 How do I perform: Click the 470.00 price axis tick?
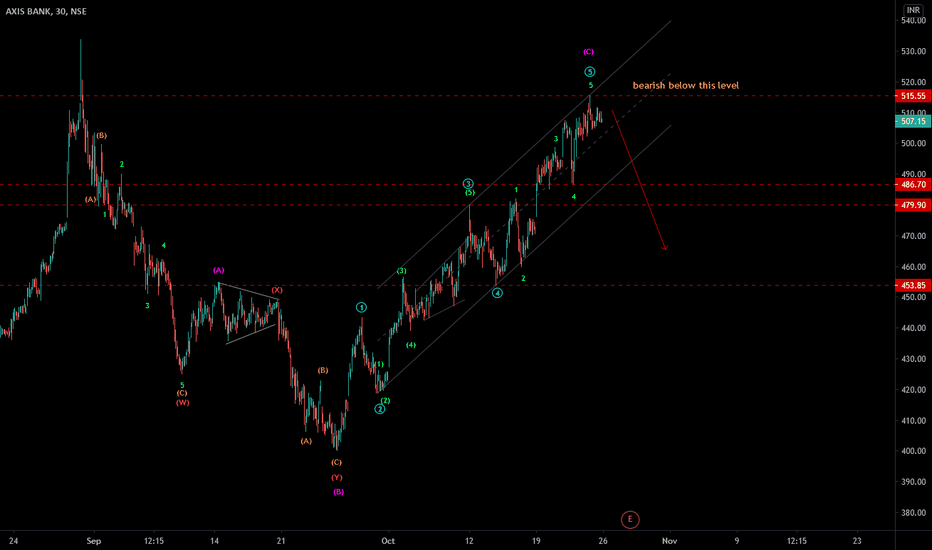tap(914, 236)
